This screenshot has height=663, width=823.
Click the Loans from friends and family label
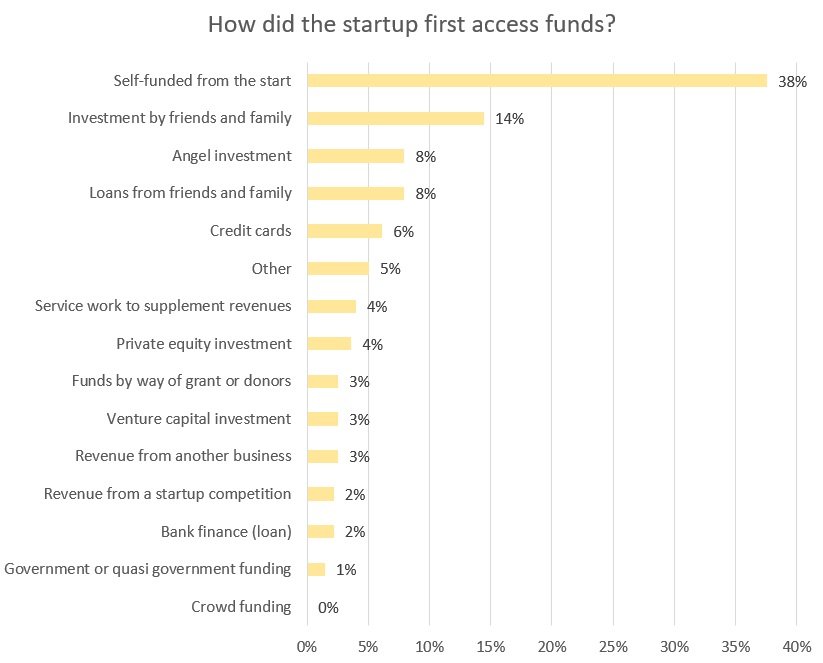(190, 193)
